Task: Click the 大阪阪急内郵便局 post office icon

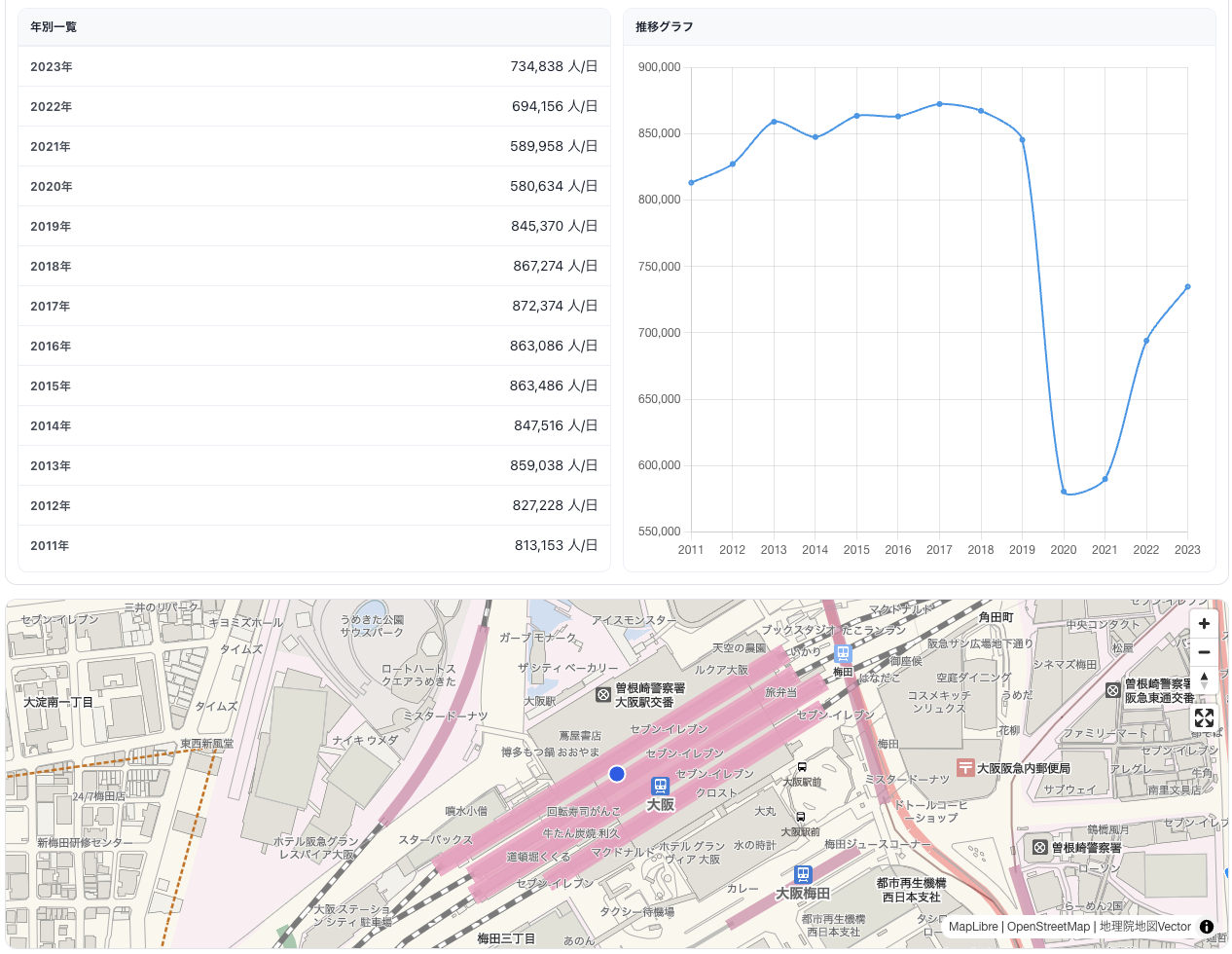Action: tap(965, 768)
